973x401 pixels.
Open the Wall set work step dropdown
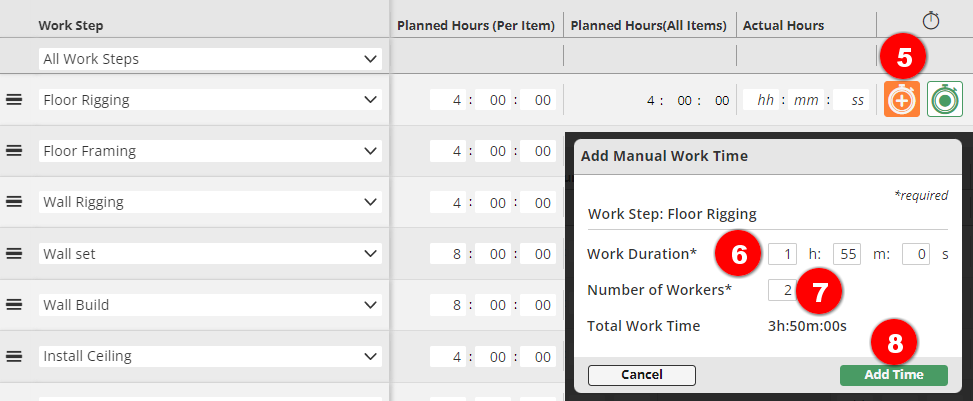[x=210, y=254]
